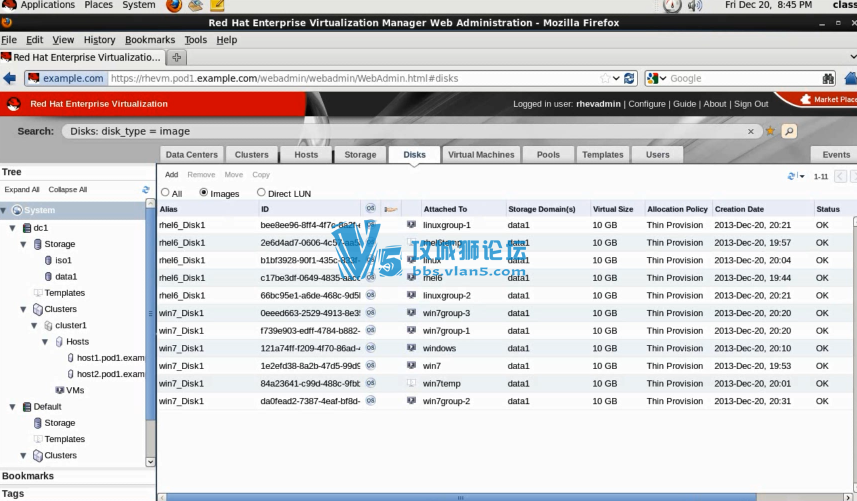Click the browser back arrow

pyautogui.click(x=9, y=78)
